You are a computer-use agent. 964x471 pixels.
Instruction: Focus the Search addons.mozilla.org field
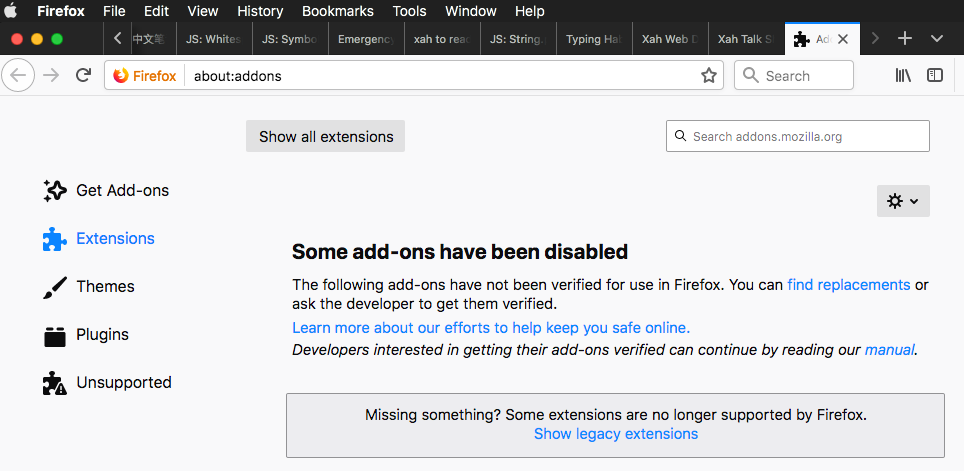click(x=797, y=137)
